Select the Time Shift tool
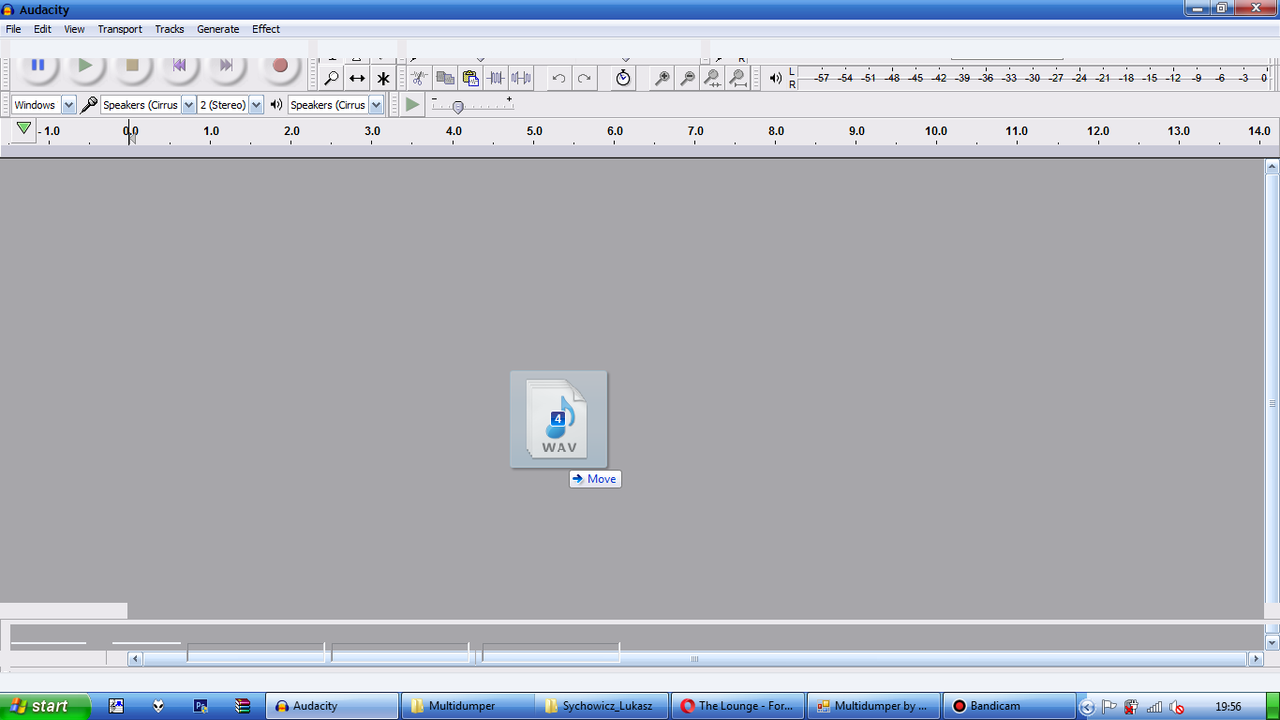 click(357, 78)
